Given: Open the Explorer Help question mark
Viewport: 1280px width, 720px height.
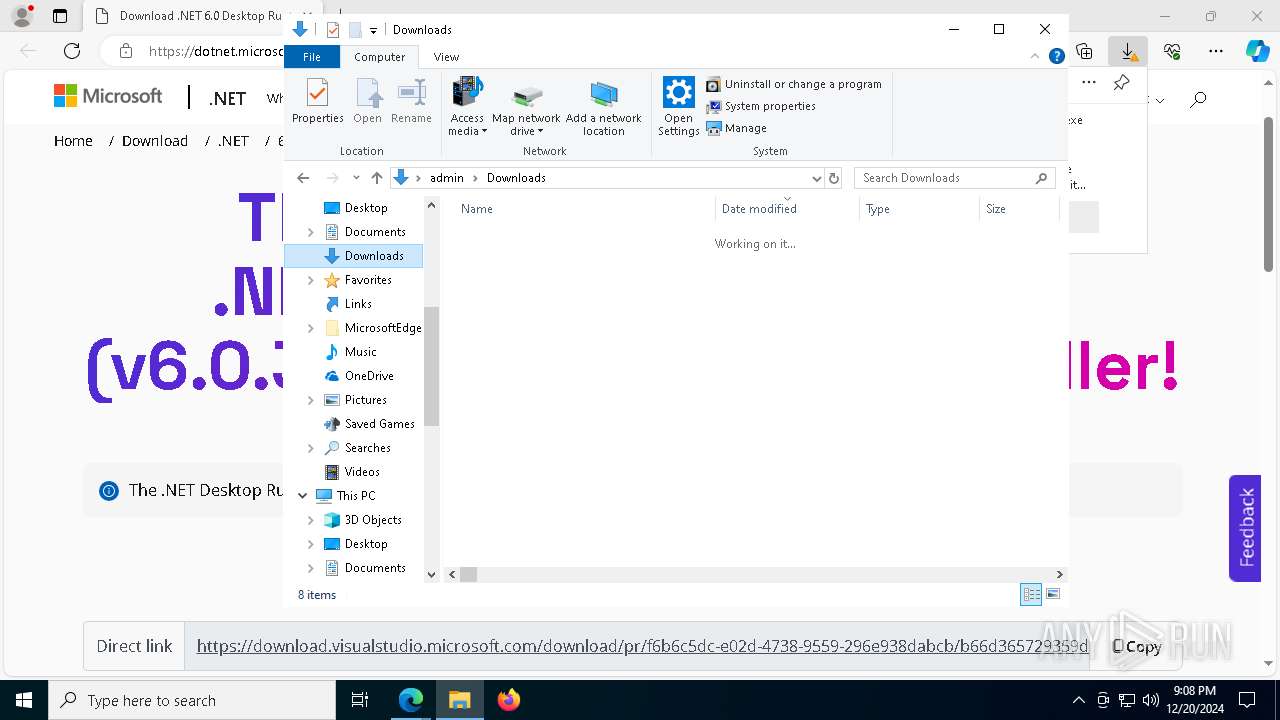Looking at the screenshot, I should (1056, 57).
